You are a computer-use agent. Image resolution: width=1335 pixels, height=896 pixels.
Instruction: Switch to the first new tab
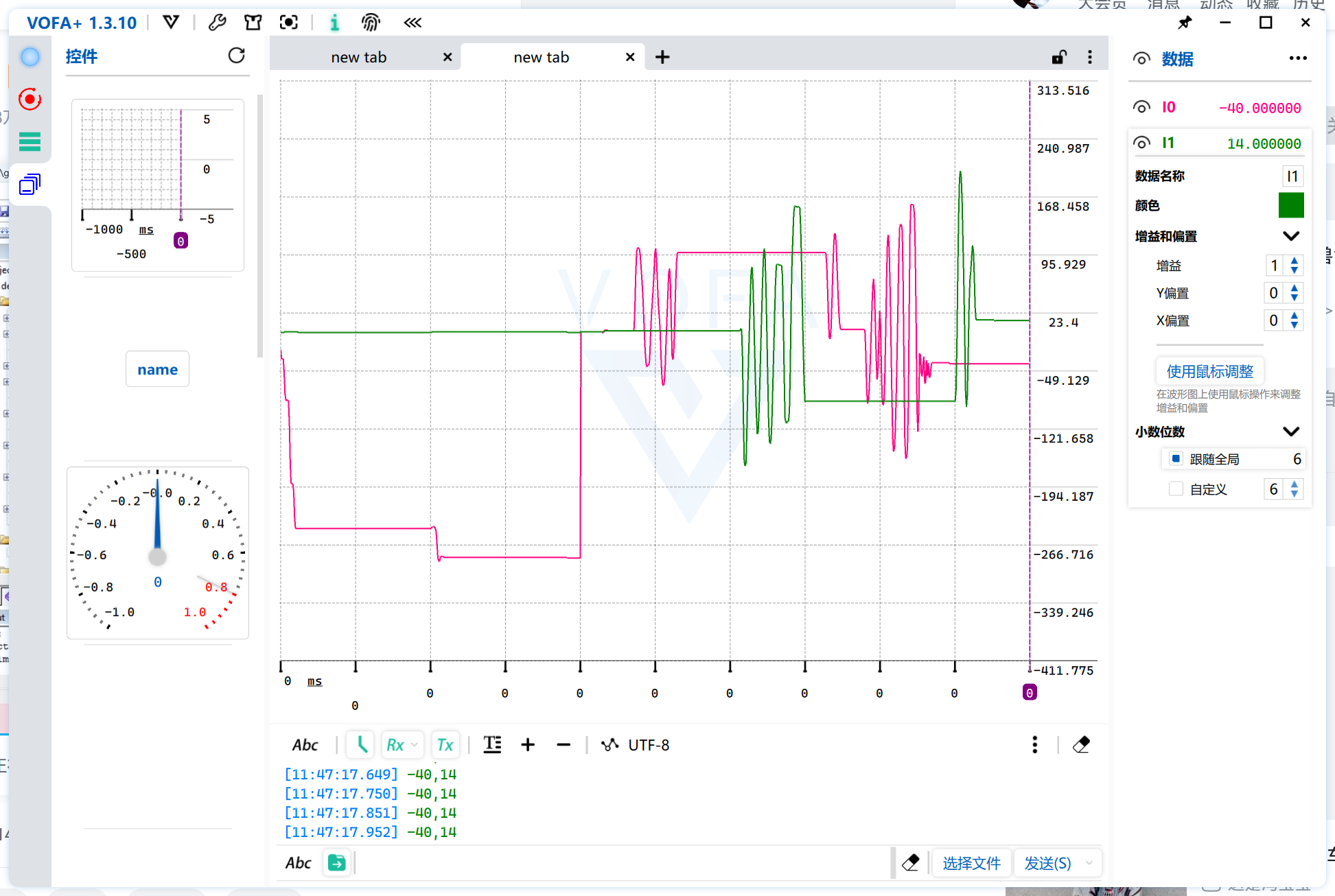pos(359,57)
